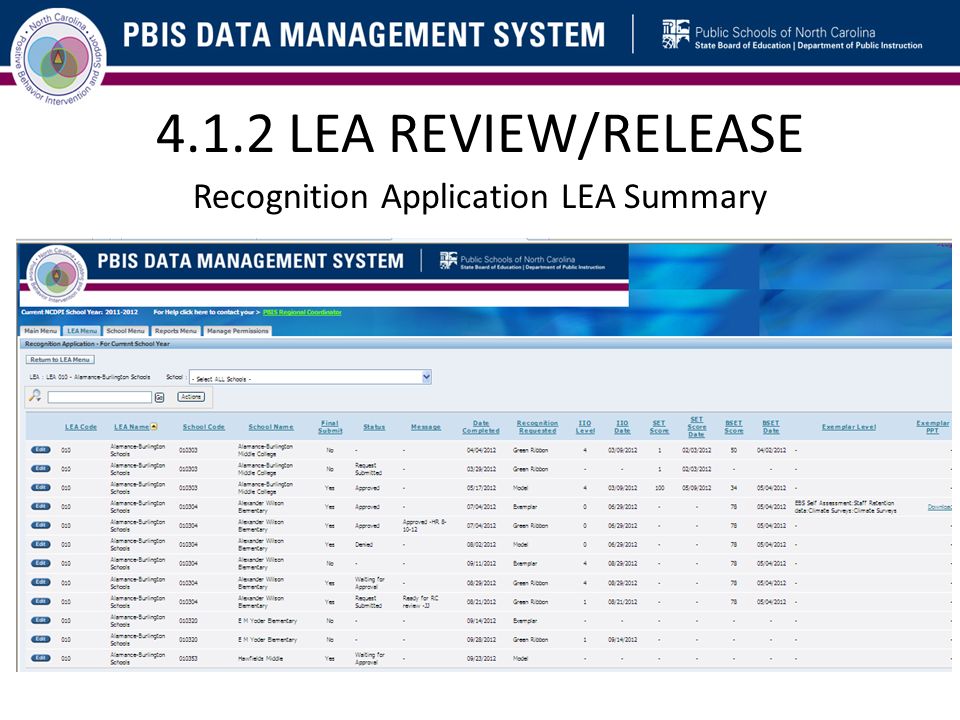Click the Final Submit column header
The image size is (960, 720).
330,427
